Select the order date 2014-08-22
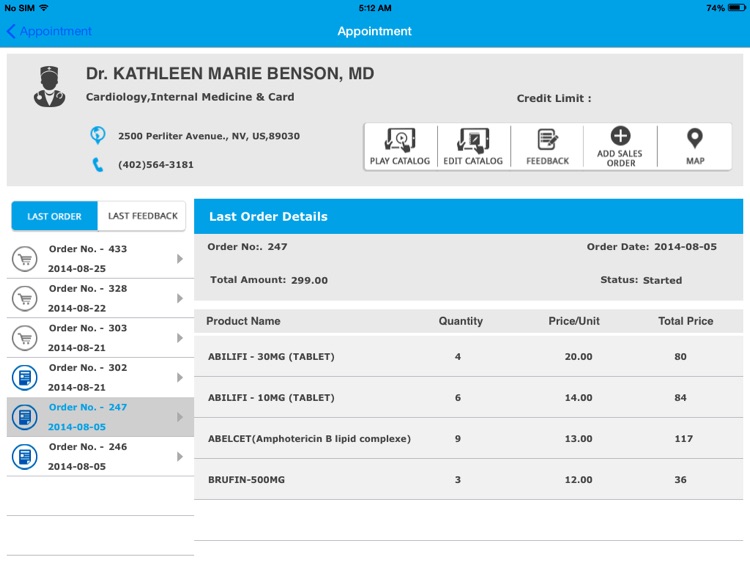Image resolution: width=750 pixels, height=563 pixels. 77,308
